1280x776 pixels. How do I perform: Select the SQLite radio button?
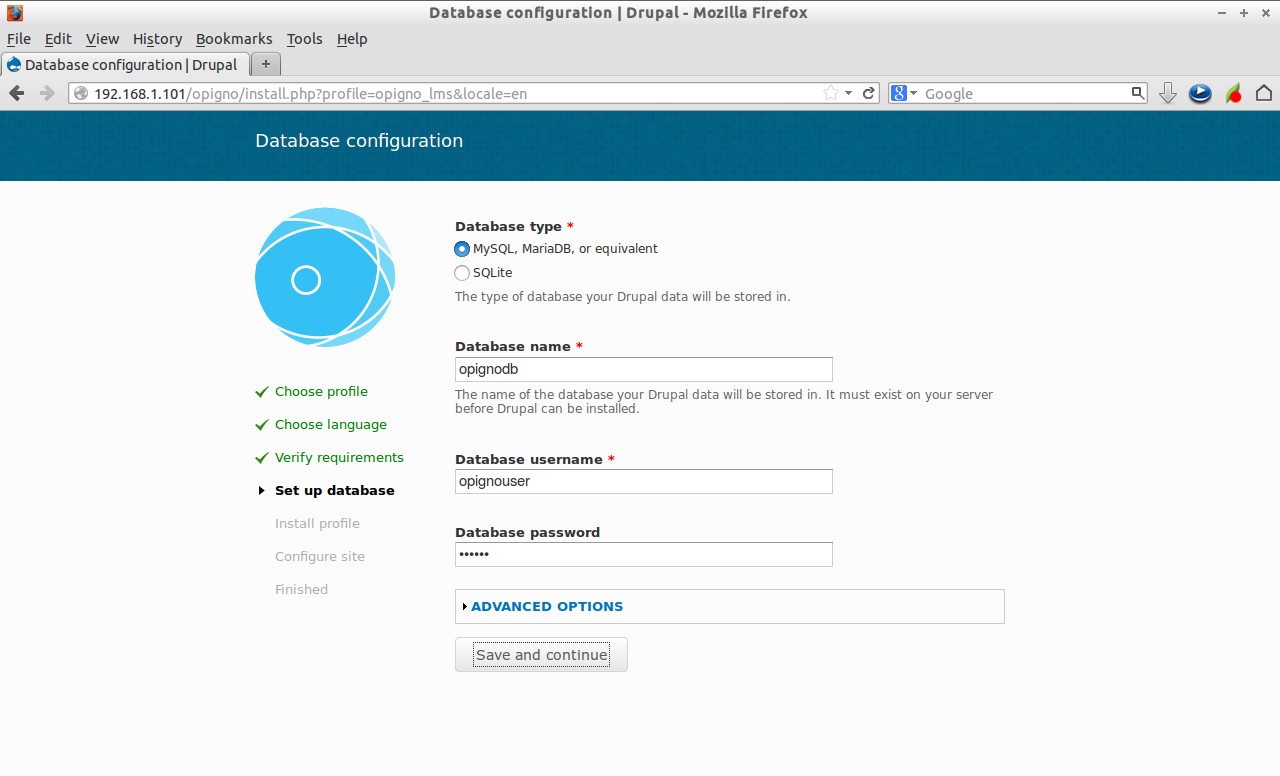[462, 273]
